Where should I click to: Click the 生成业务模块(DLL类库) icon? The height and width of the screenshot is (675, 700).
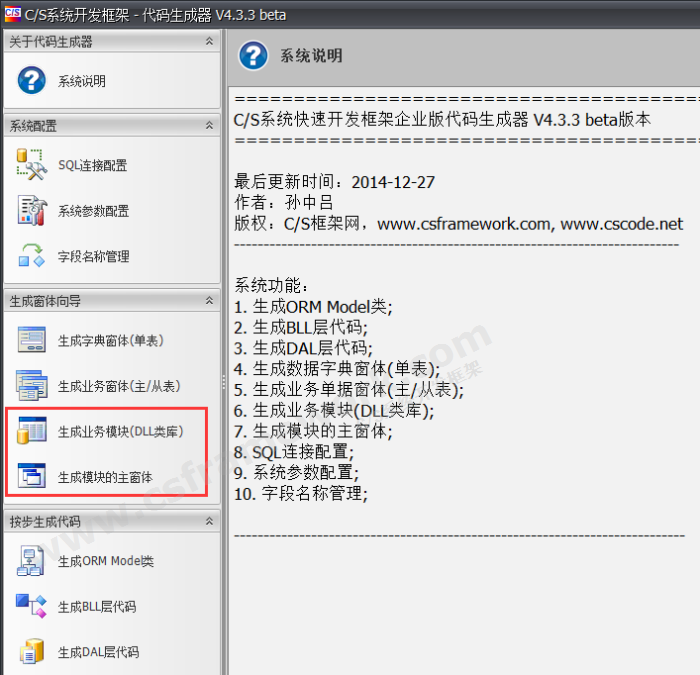(32, 432)
